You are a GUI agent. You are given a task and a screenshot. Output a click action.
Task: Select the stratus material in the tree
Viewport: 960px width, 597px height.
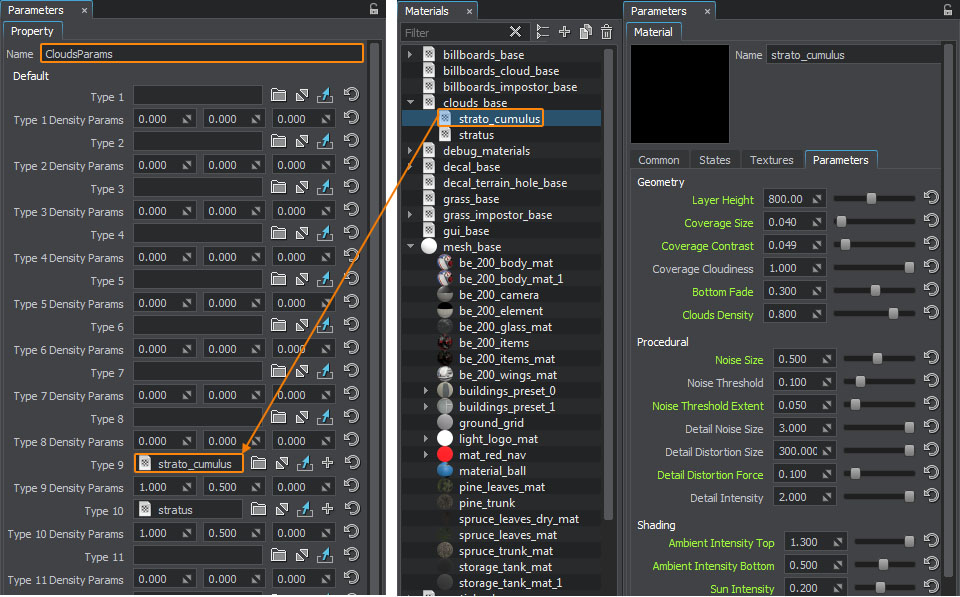click(x=476, y=135)
